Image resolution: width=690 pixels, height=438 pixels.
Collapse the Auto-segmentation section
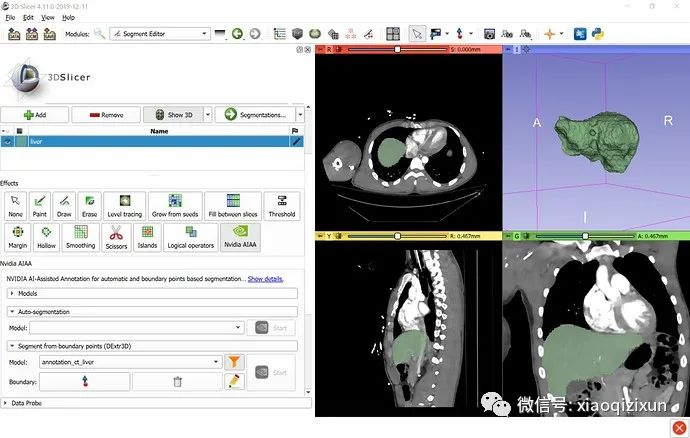click(152, 312)
